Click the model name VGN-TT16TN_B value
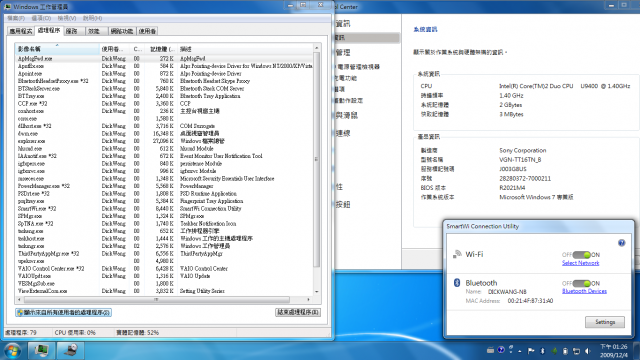This screenshot has width=640, height=360. pyautogui.click(x=520, y=160)
